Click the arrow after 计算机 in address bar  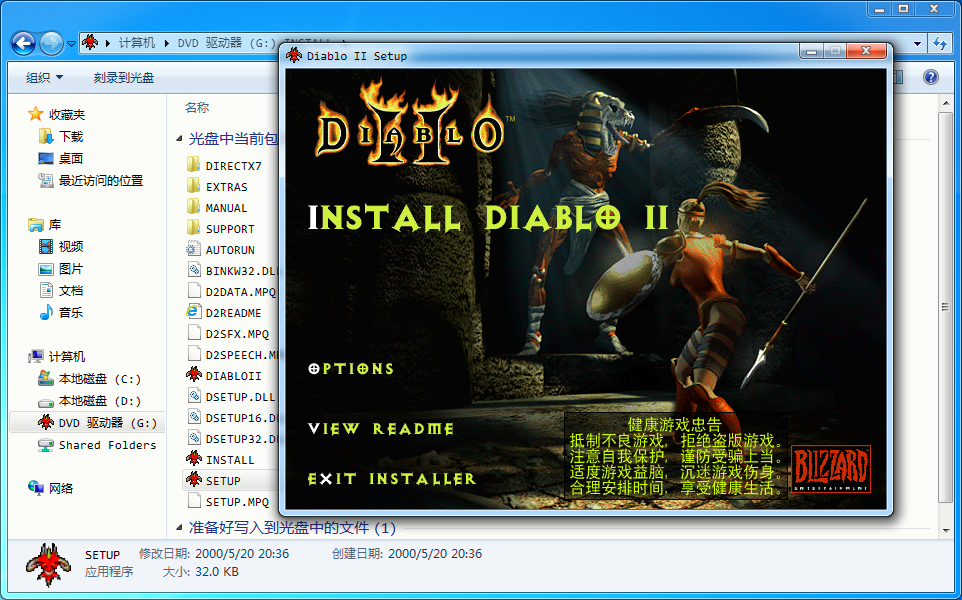coord(166,43)
